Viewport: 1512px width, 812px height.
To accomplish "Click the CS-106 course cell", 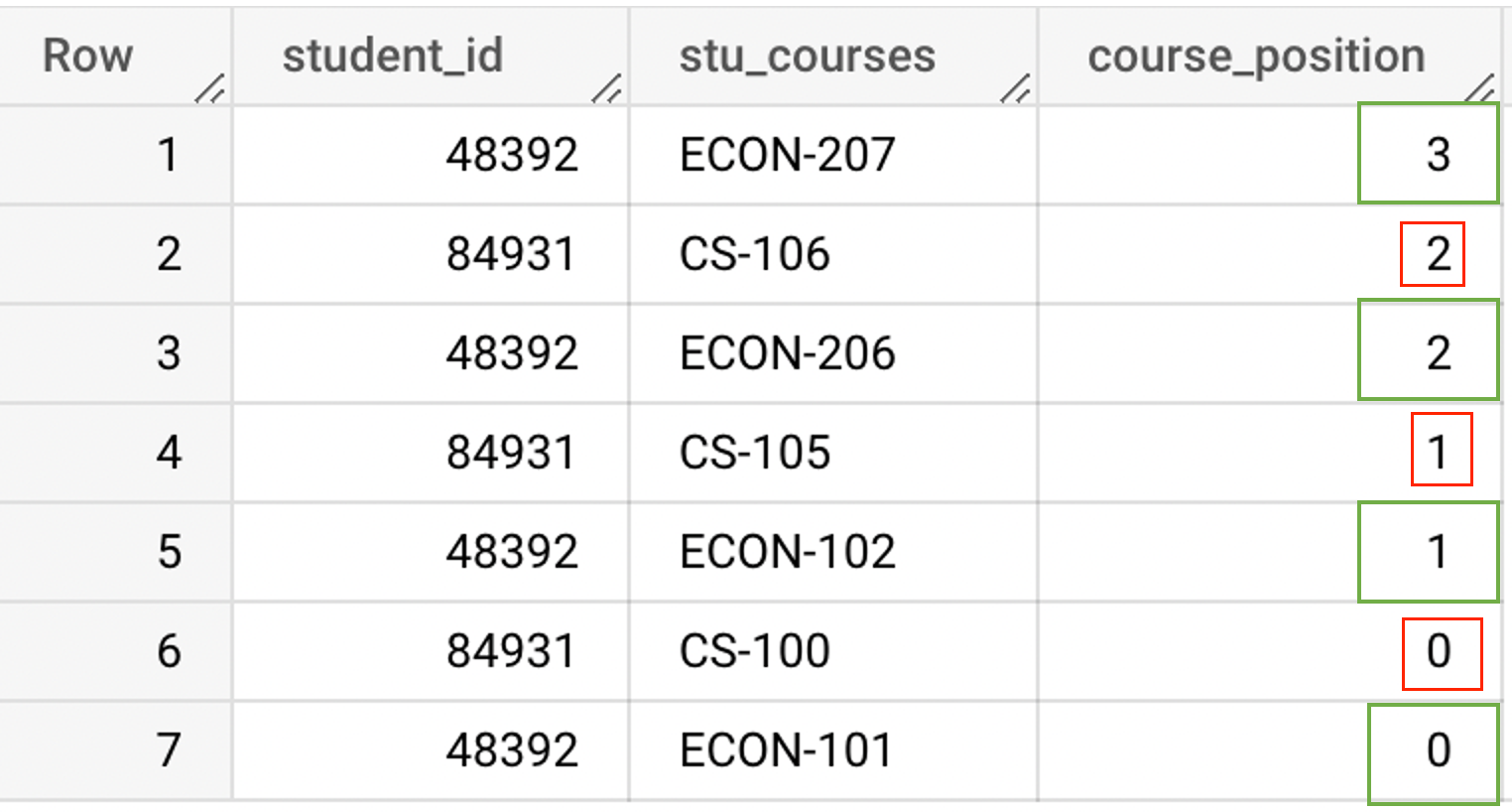I will pos(754,254).
